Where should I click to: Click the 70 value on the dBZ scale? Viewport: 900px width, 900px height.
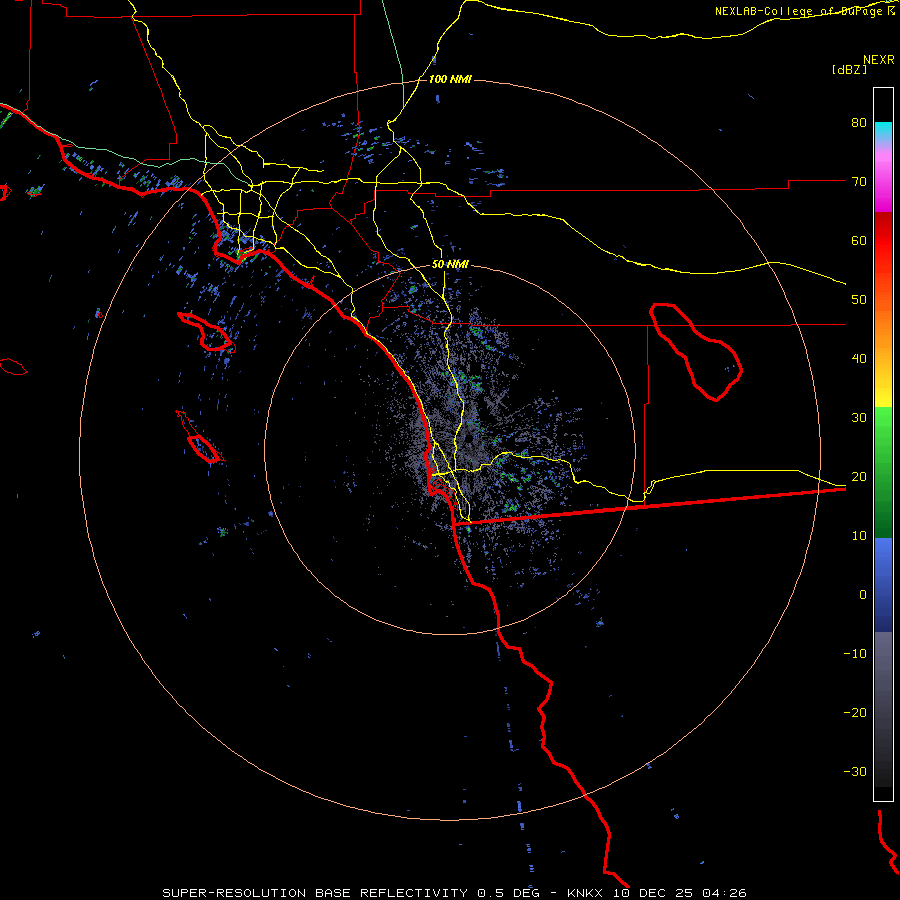click(x=859, y=182)
